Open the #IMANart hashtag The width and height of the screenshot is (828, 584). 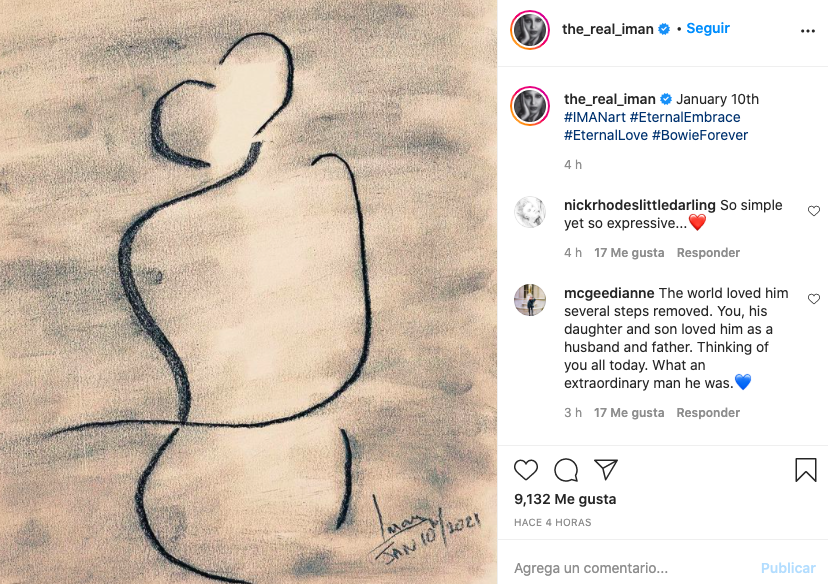click(x=596, y=117)
